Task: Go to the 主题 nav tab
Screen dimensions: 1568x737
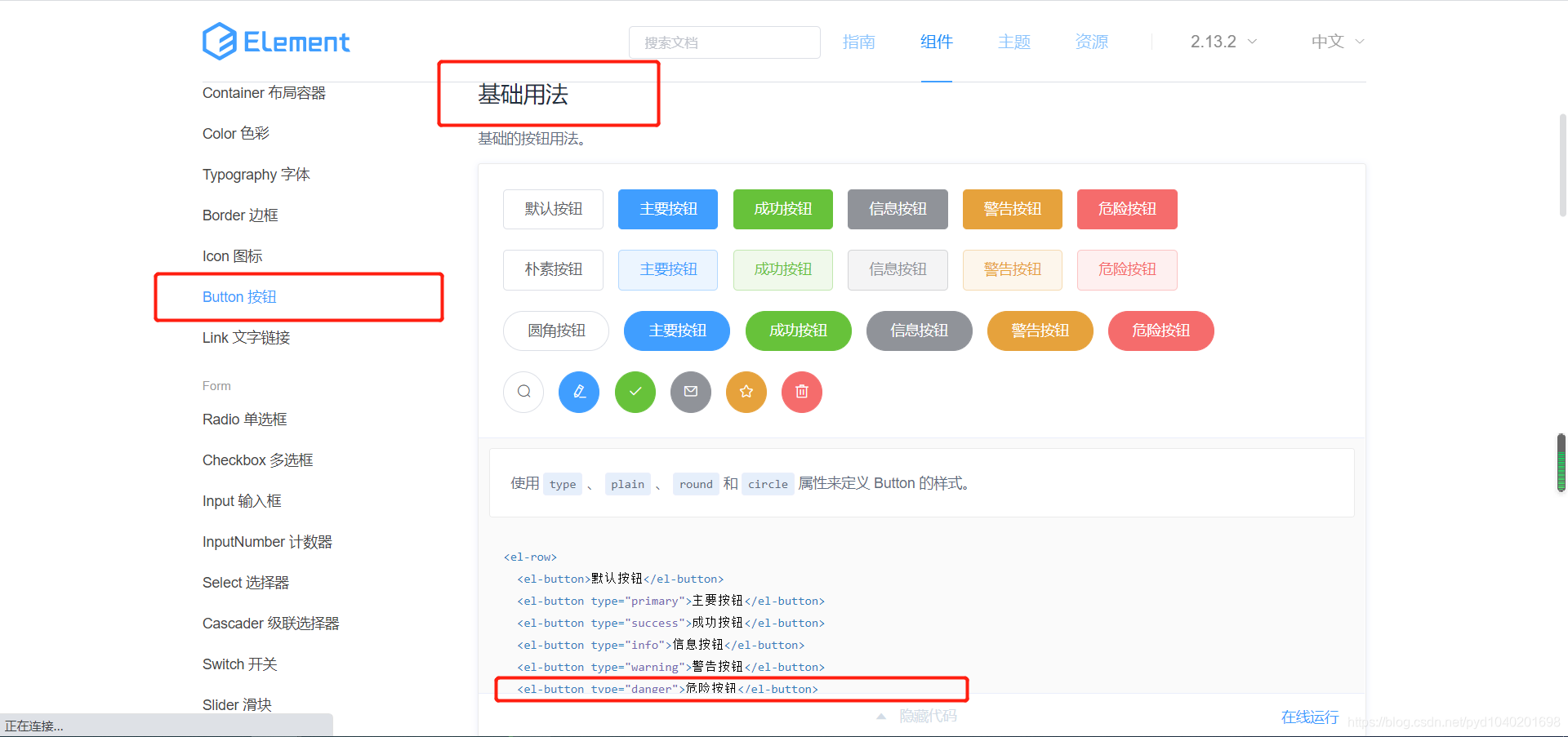Action: [x=1013, y=42]
